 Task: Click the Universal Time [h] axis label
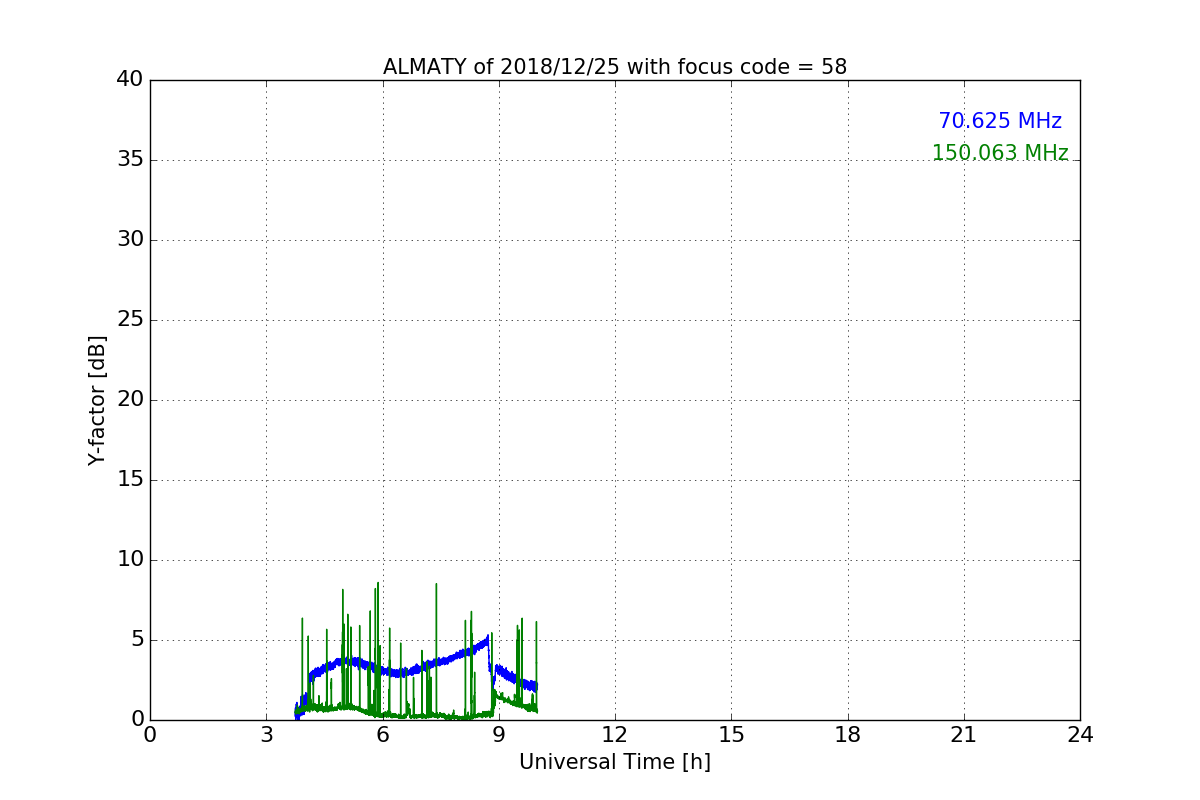tap(615, 762)
